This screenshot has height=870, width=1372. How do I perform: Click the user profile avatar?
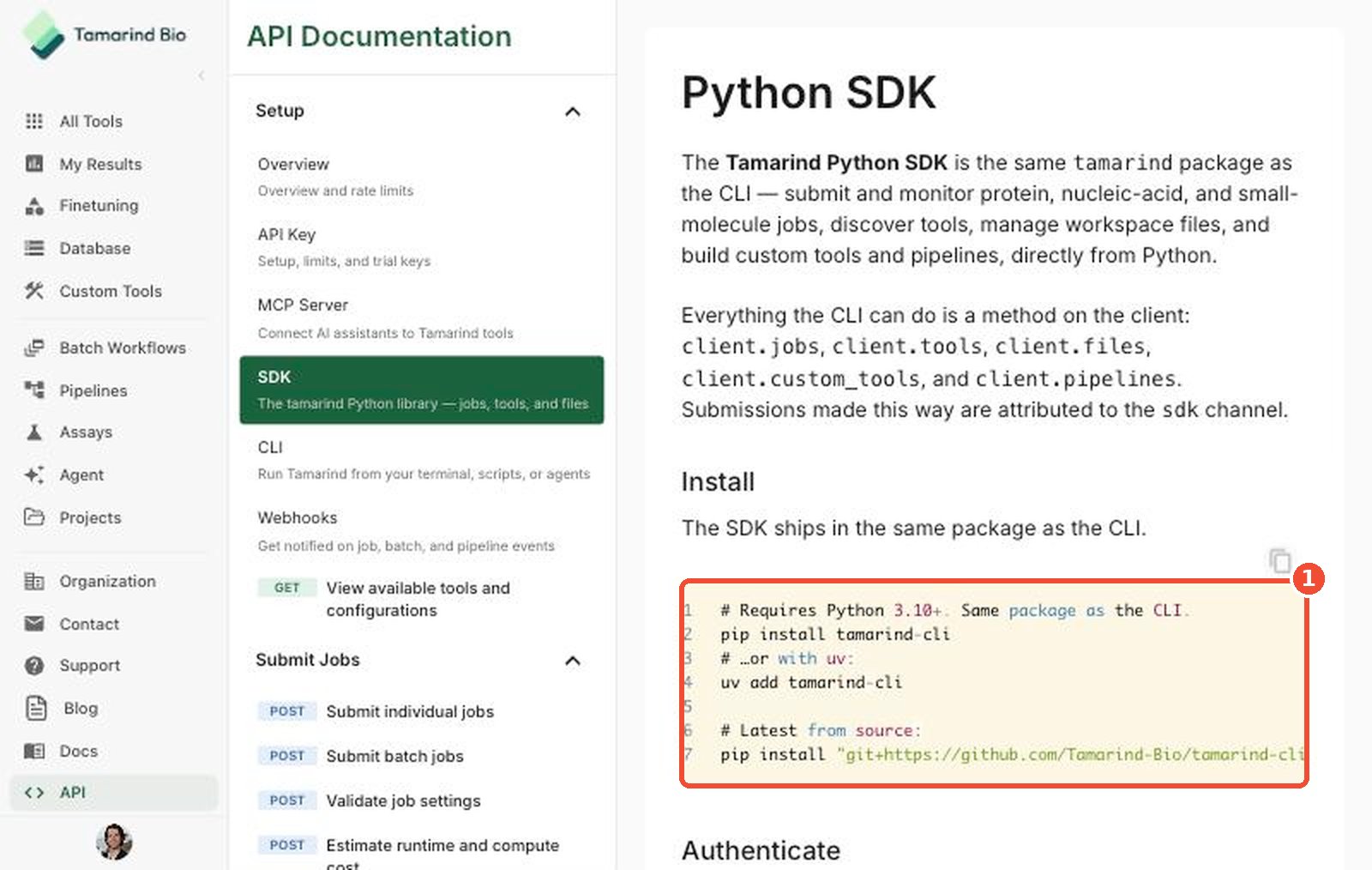[x=114, y=842]
